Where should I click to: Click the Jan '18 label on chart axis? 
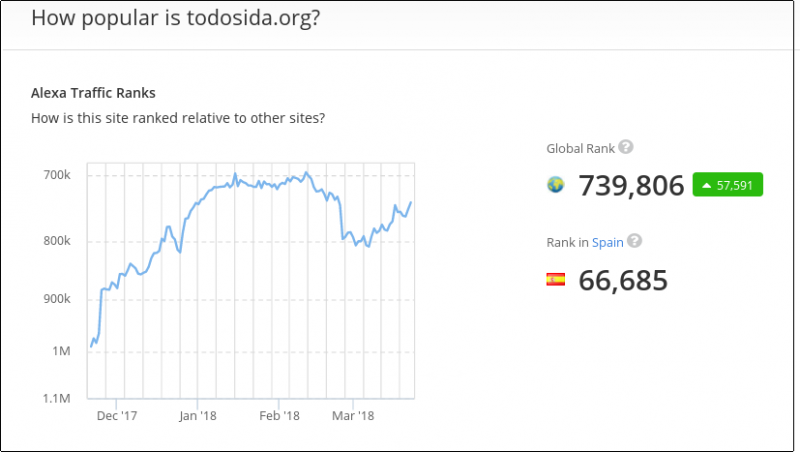tap(198, 415)
